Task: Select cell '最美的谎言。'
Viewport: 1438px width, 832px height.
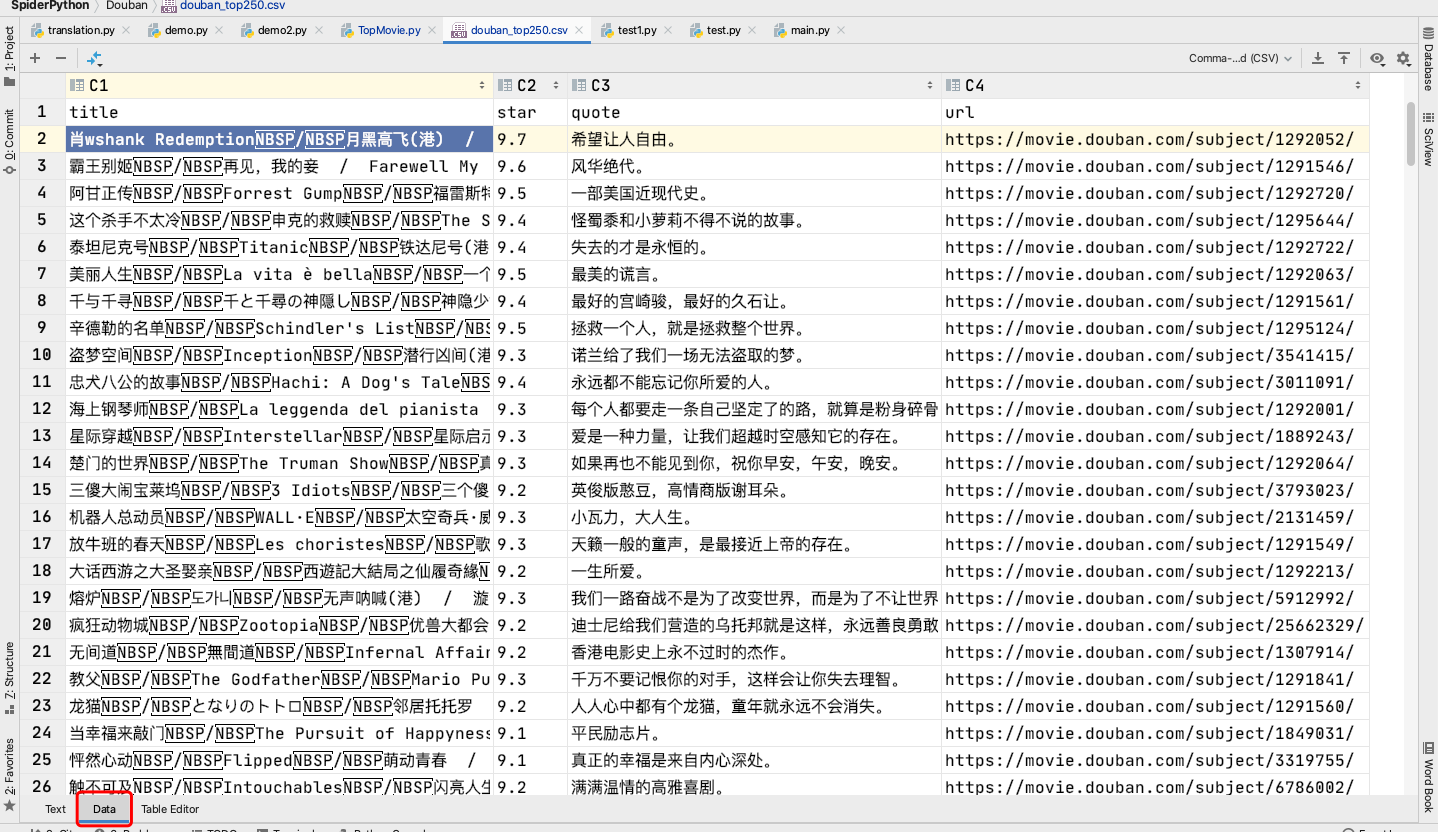Action: click(x=754, y=274)
